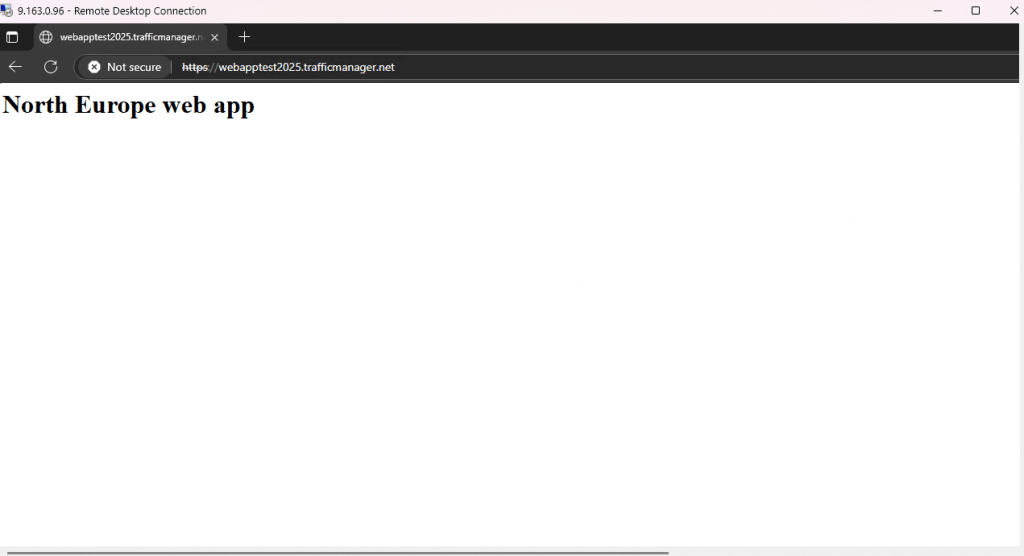Click the Remote Desktop Connection title bar text

(x=112, y=11)
